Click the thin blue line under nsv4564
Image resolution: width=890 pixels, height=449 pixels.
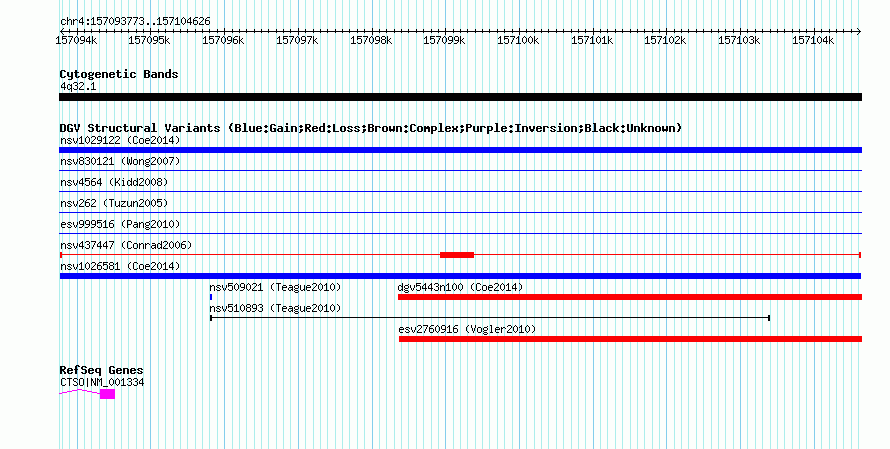[x=460, y=191]
